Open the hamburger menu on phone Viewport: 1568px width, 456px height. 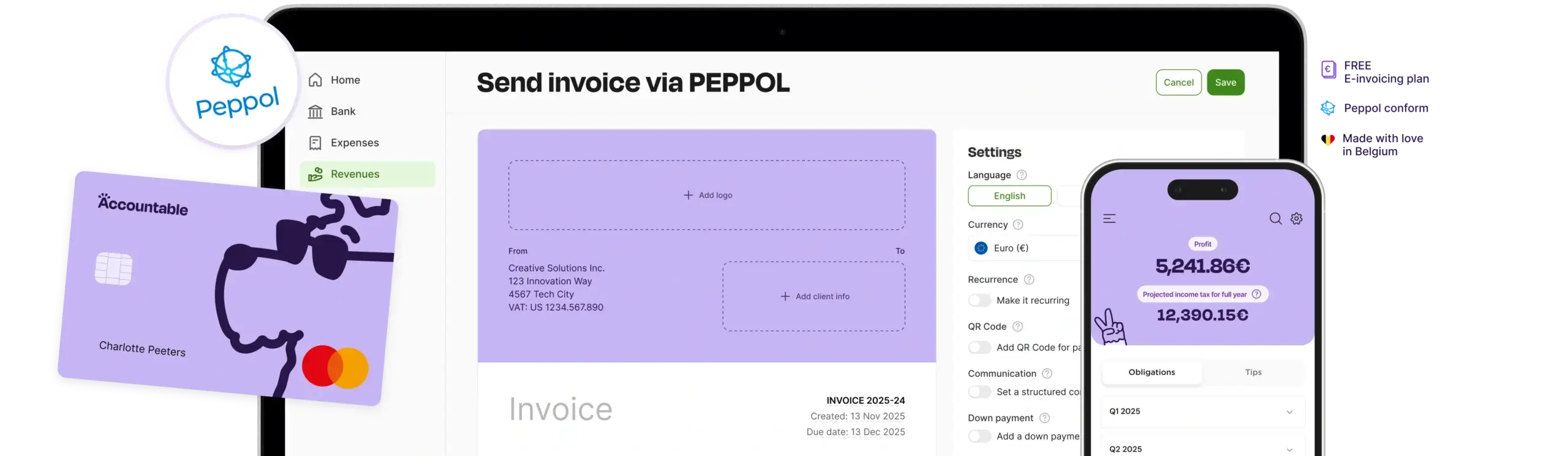(1109, 219)
